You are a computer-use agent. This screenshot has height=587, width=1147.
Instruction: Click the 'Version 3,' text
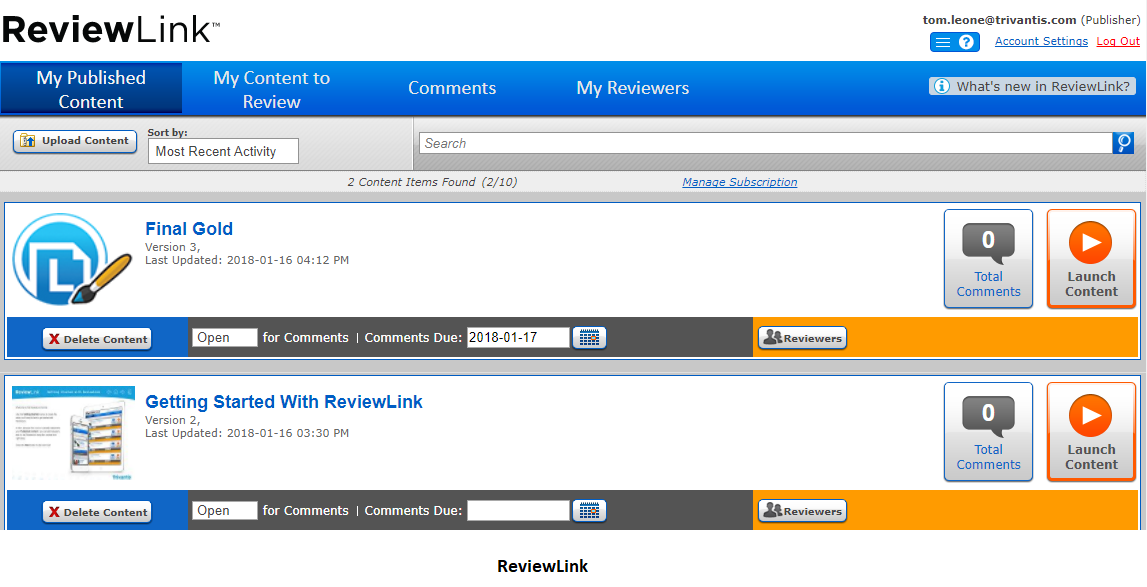click(x=173, y=247)
